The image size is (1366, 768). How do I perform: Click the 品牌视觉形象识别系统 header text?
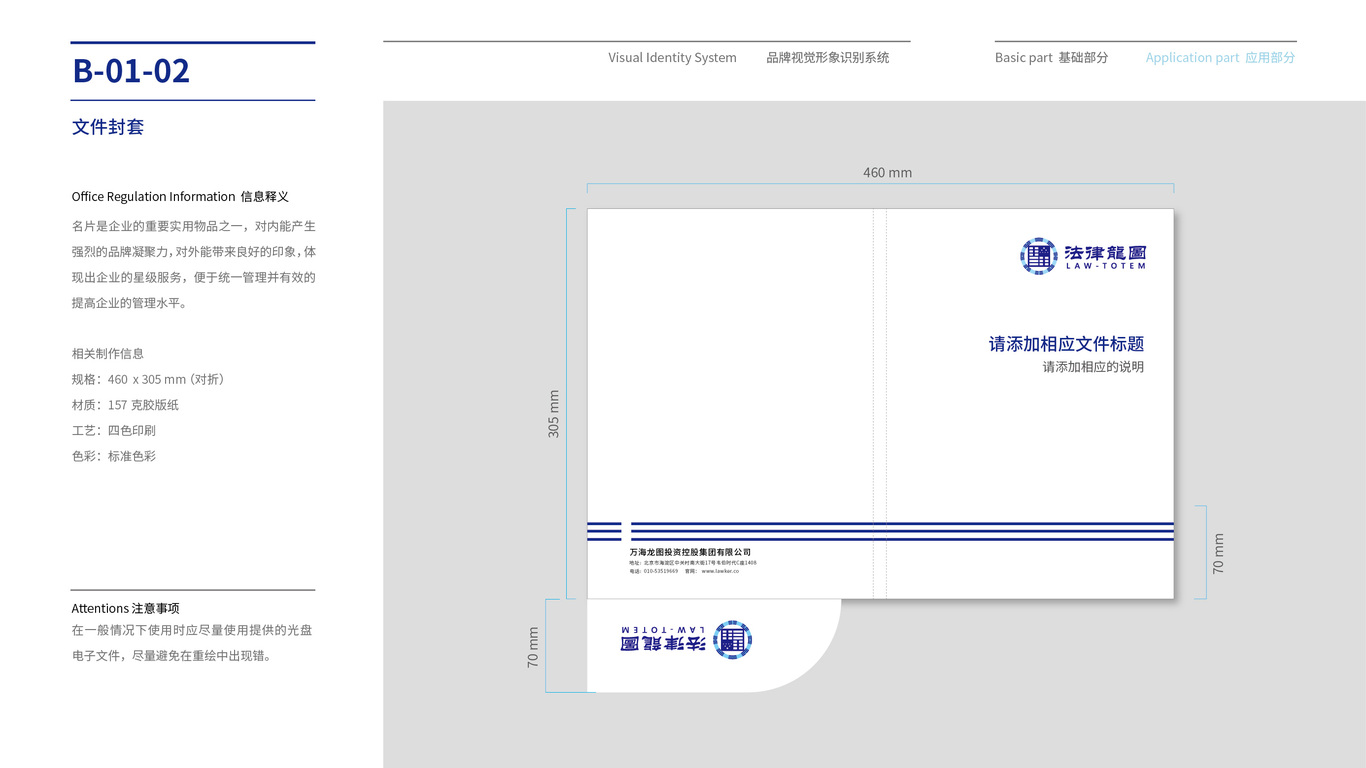pos(828,58)
